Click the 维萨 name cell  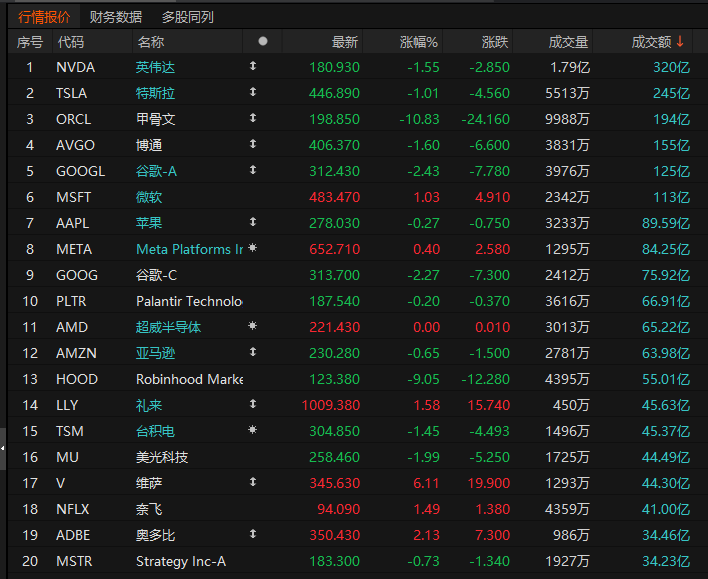(149, 483)
